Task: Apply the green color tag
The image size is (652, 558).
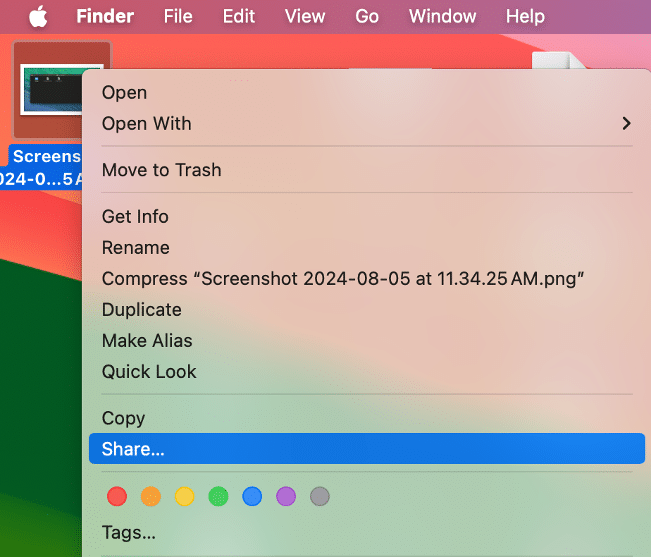Action: 218,496
